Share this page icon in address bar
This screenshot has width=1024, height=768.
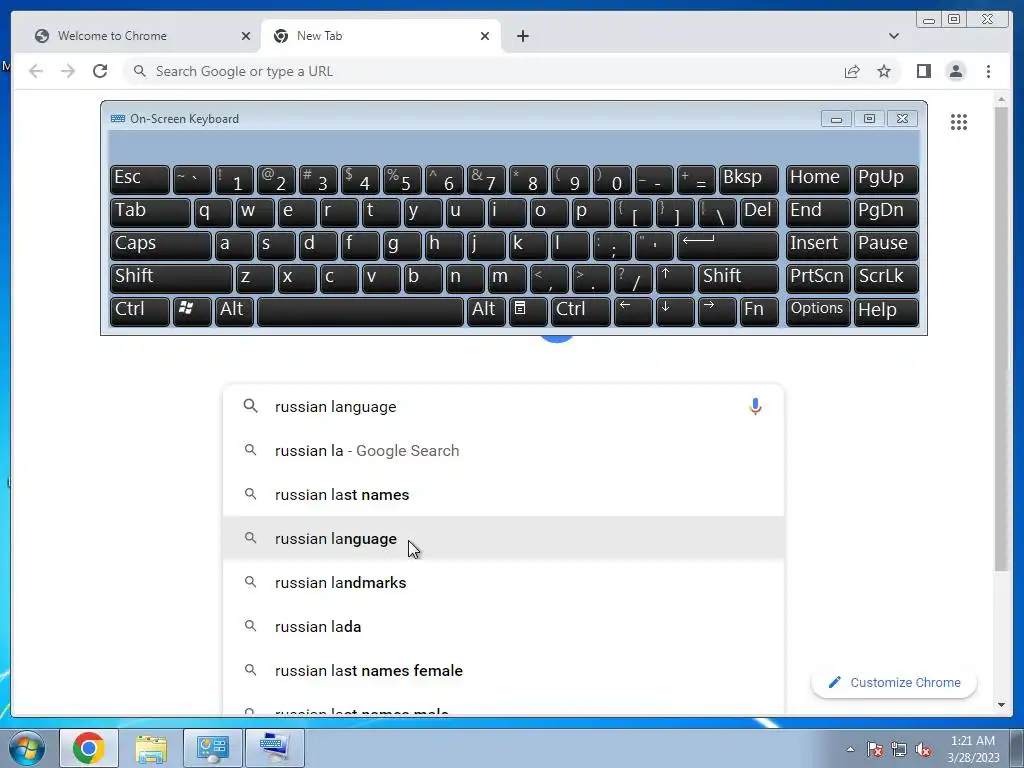click(x=852, y=71)
